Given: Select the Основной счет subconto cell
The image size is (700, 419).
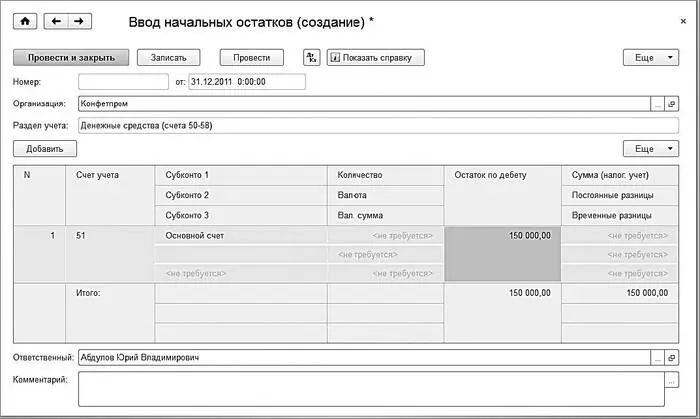Looking at the screenshot, I should tap(241, 236).
